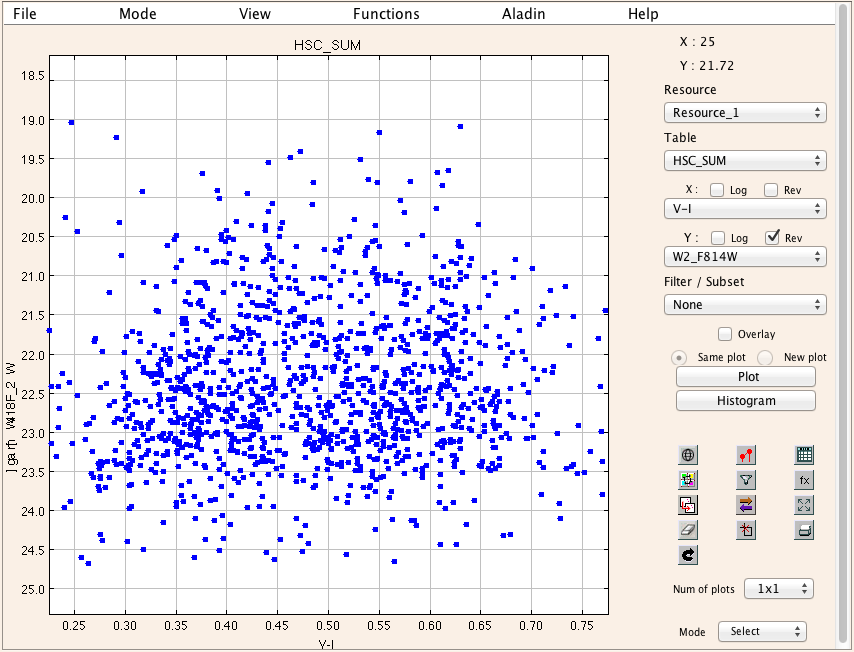The width and height of the screenshot is (854, 652).
Task: Expand the V-I X-axis column dropdown
Action: [745, 209]
